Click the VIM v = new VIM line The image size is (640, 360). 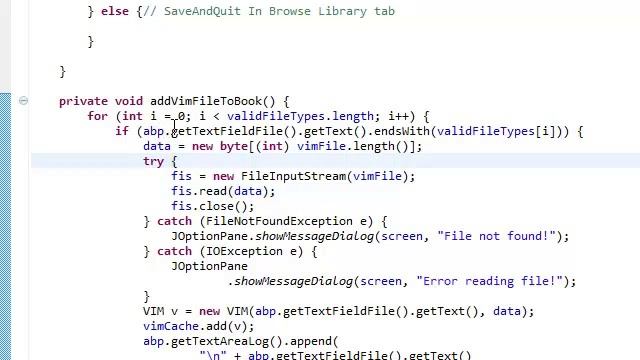coord(338,311)
